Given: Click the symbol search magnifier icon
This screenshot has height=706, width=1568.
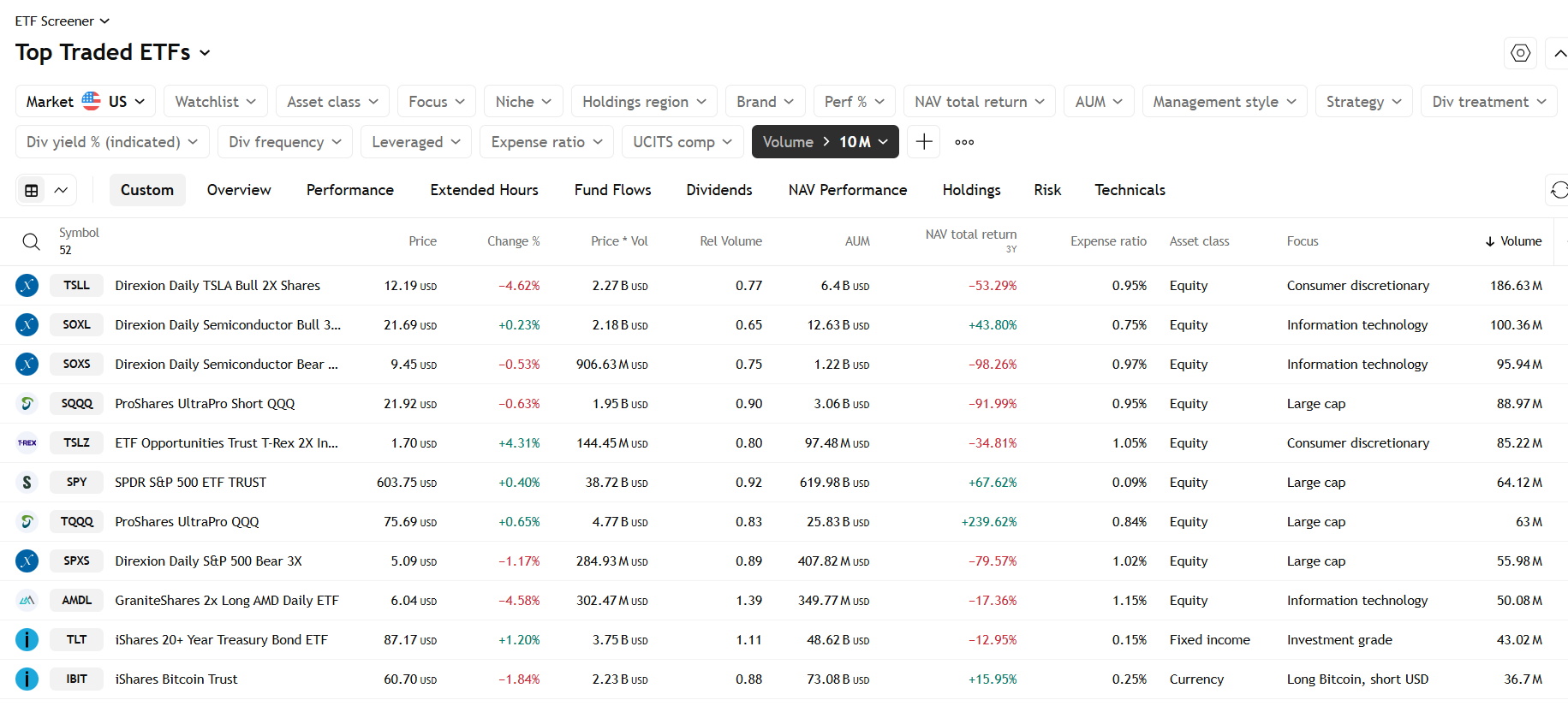Looking at the screenshot, I should click(x=31, y=241).
